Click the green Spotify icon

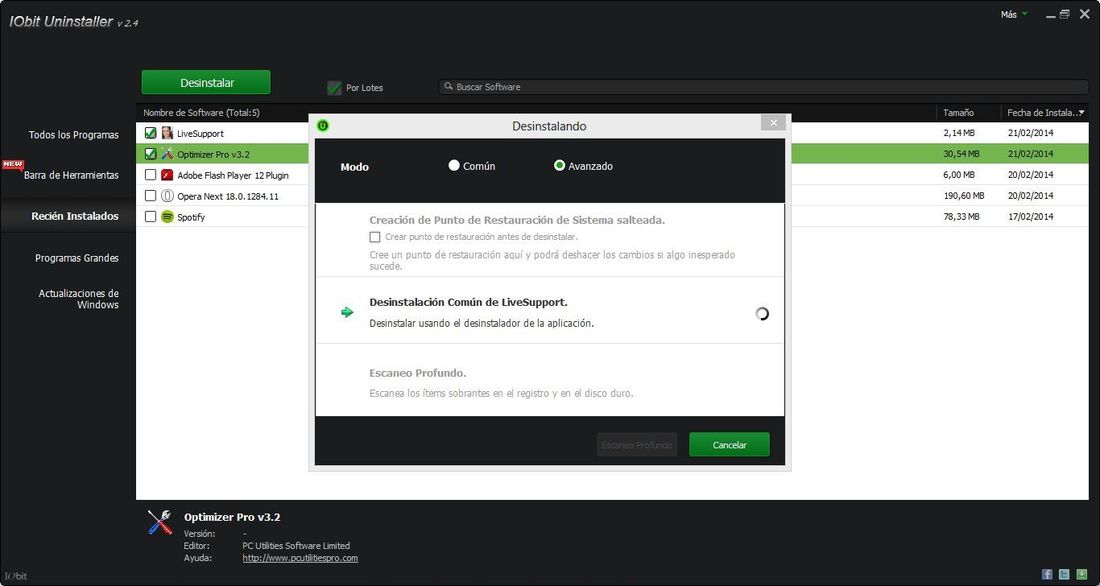(x=167, y=217)
